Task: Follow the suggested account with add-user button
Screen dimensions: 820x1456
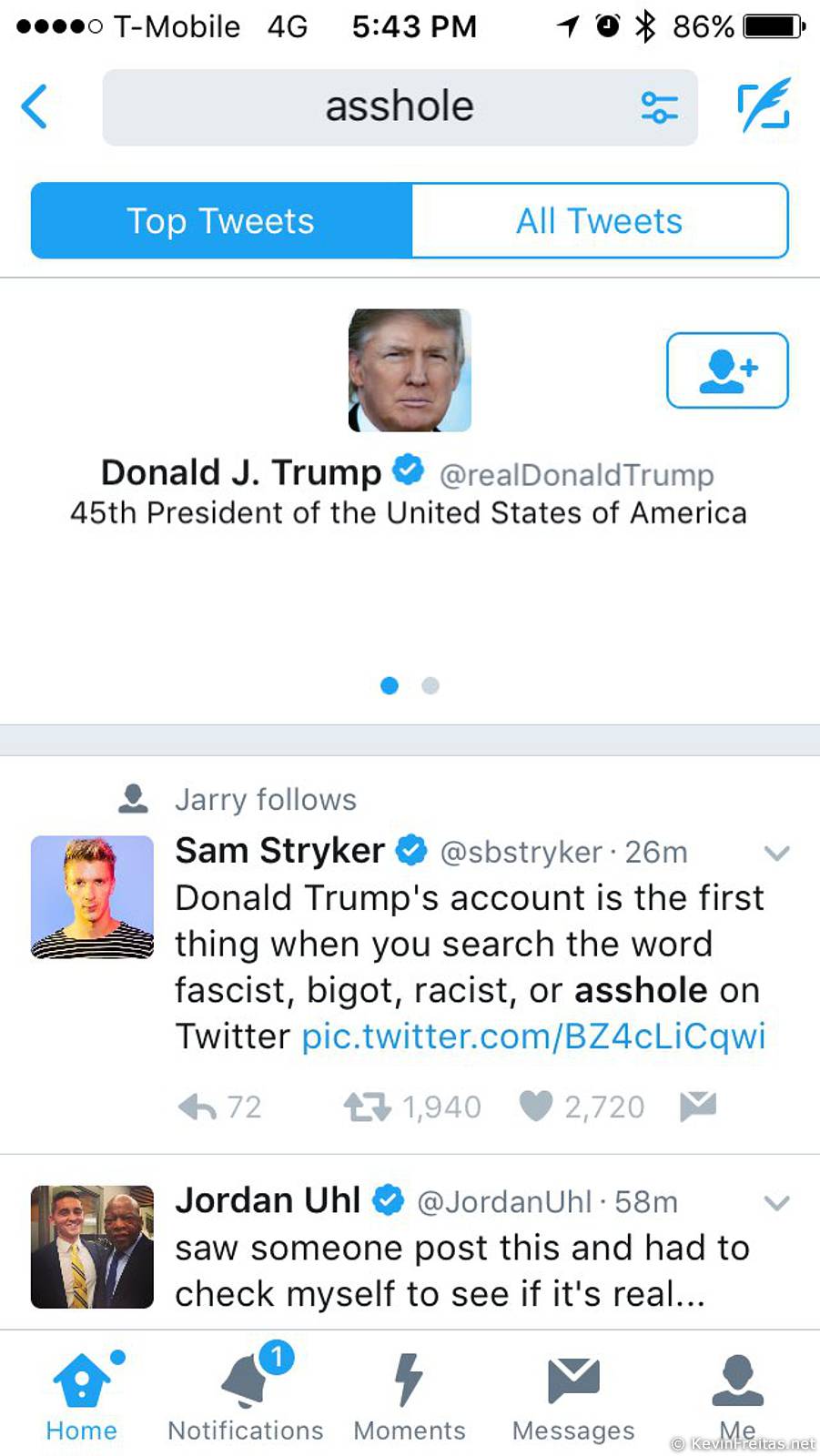Action: tap(727, 370)
